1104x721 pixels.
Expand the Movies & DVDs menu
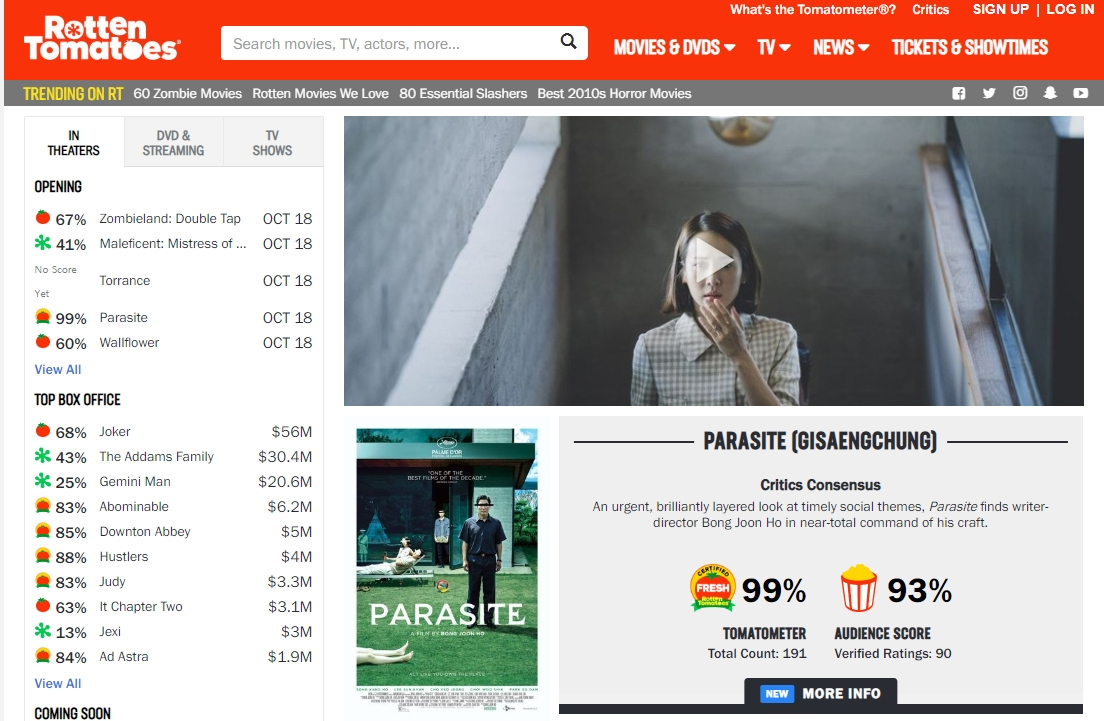point(674,47)
